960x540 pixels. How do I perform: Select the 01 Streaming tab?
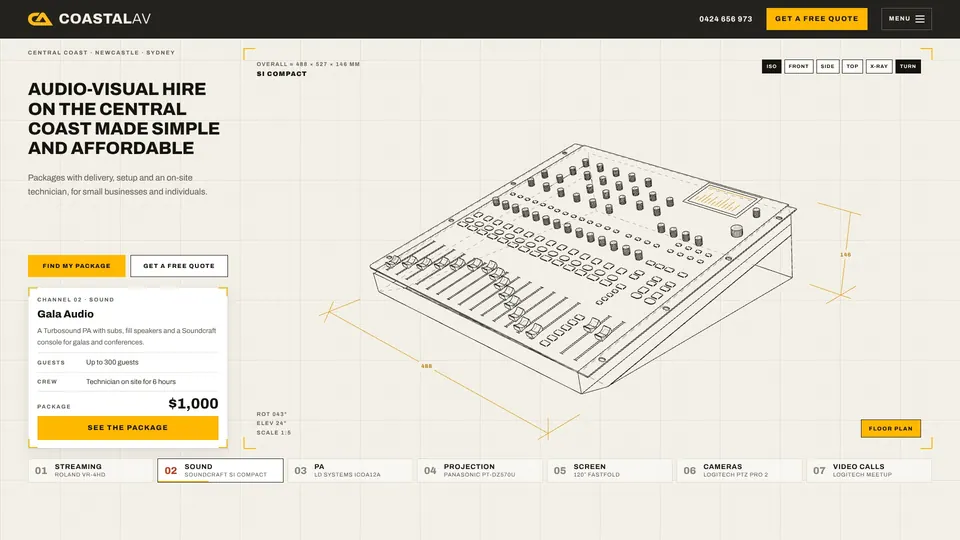click(x=91, y=470)
